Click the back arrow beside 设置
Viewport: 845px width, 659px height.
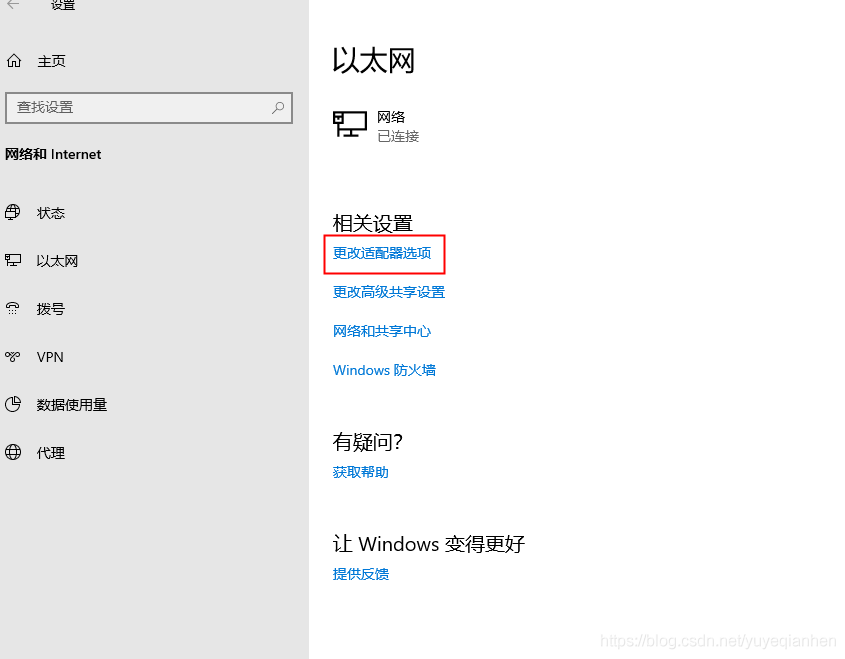[x=14, y=5]
